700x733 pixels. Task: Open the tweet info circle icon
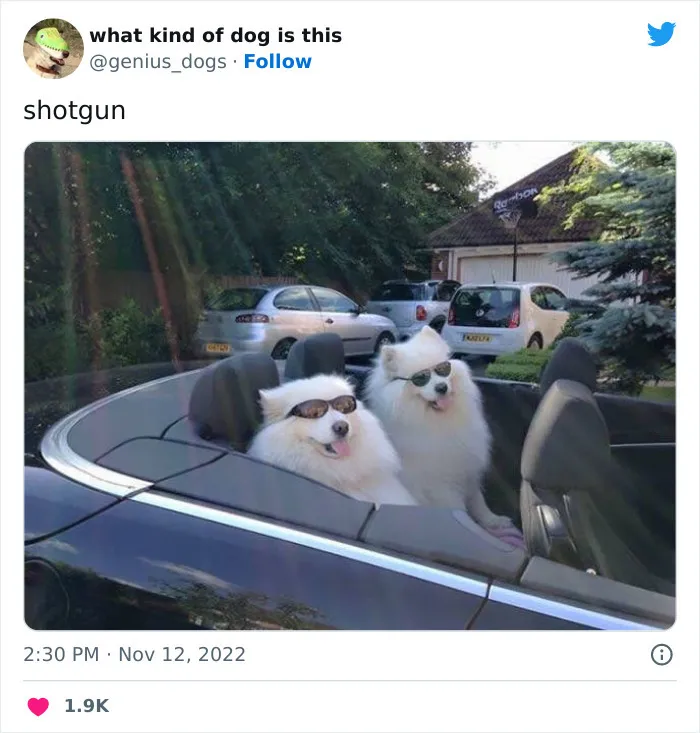point(662,654)
